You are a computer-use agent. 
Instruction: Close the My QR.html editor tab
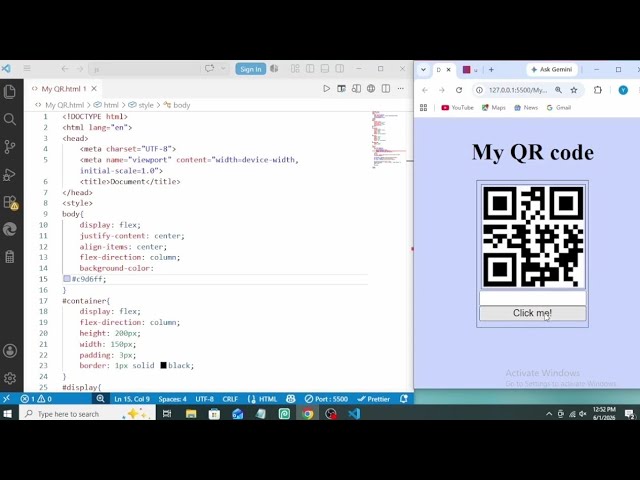click(x=94, y=89)
